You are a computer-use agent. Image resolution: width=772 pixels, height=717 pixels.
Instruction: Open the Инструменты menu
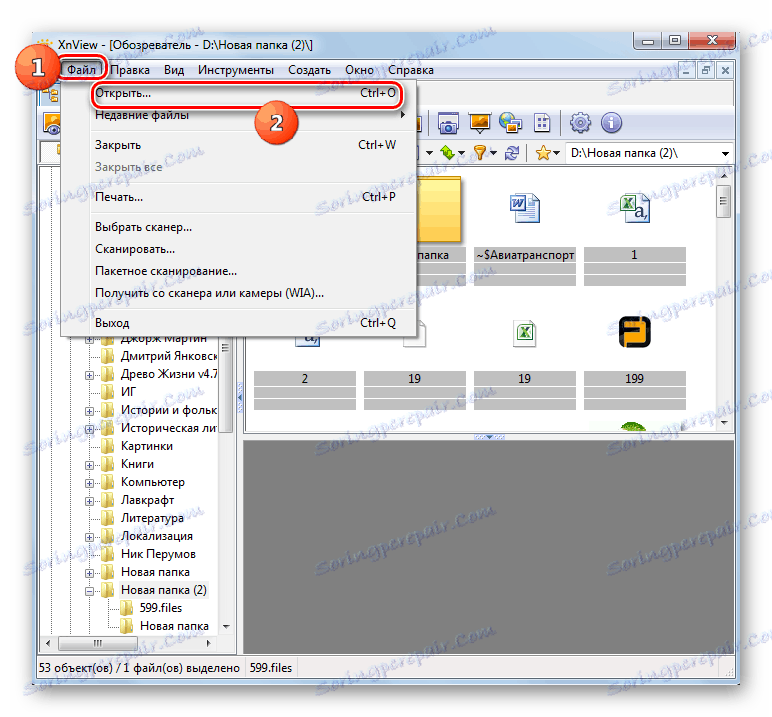[x=236, y=70]
